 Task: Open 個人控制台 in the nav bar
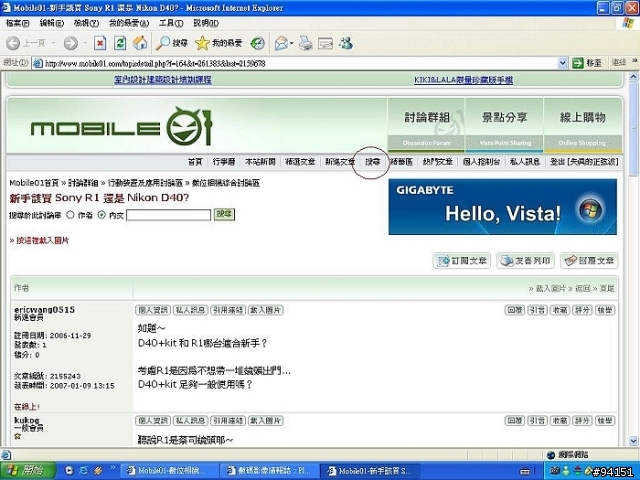pos(482,162)
